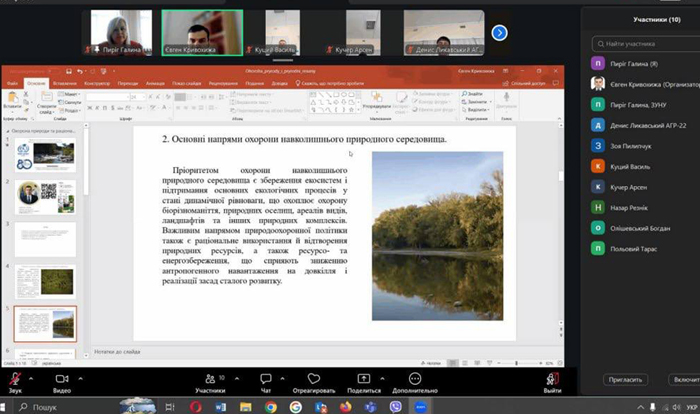
Task: Open Word from taskbar
Action: click(221, 407)
